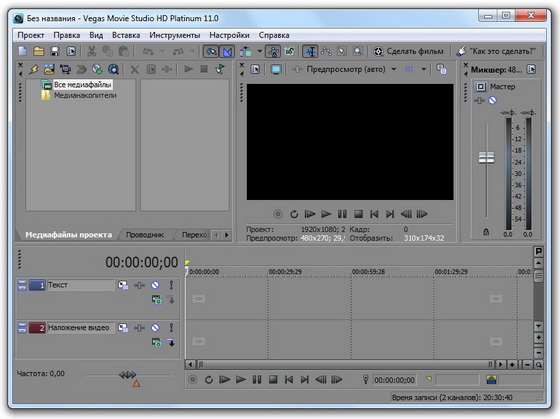The height and width of the screenshot is (419, 560).
Task: Select the envelope edit tool
Action: [x=326, y=51]
